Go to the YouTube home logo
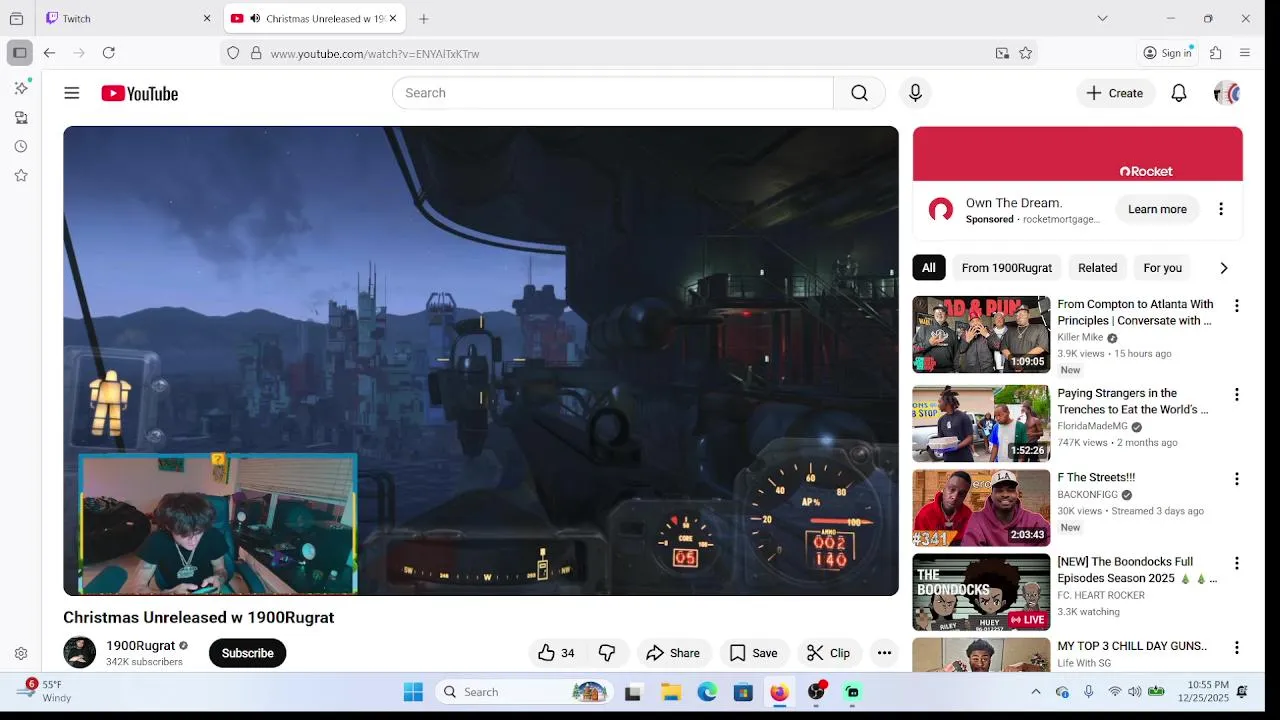 (139, 93)
